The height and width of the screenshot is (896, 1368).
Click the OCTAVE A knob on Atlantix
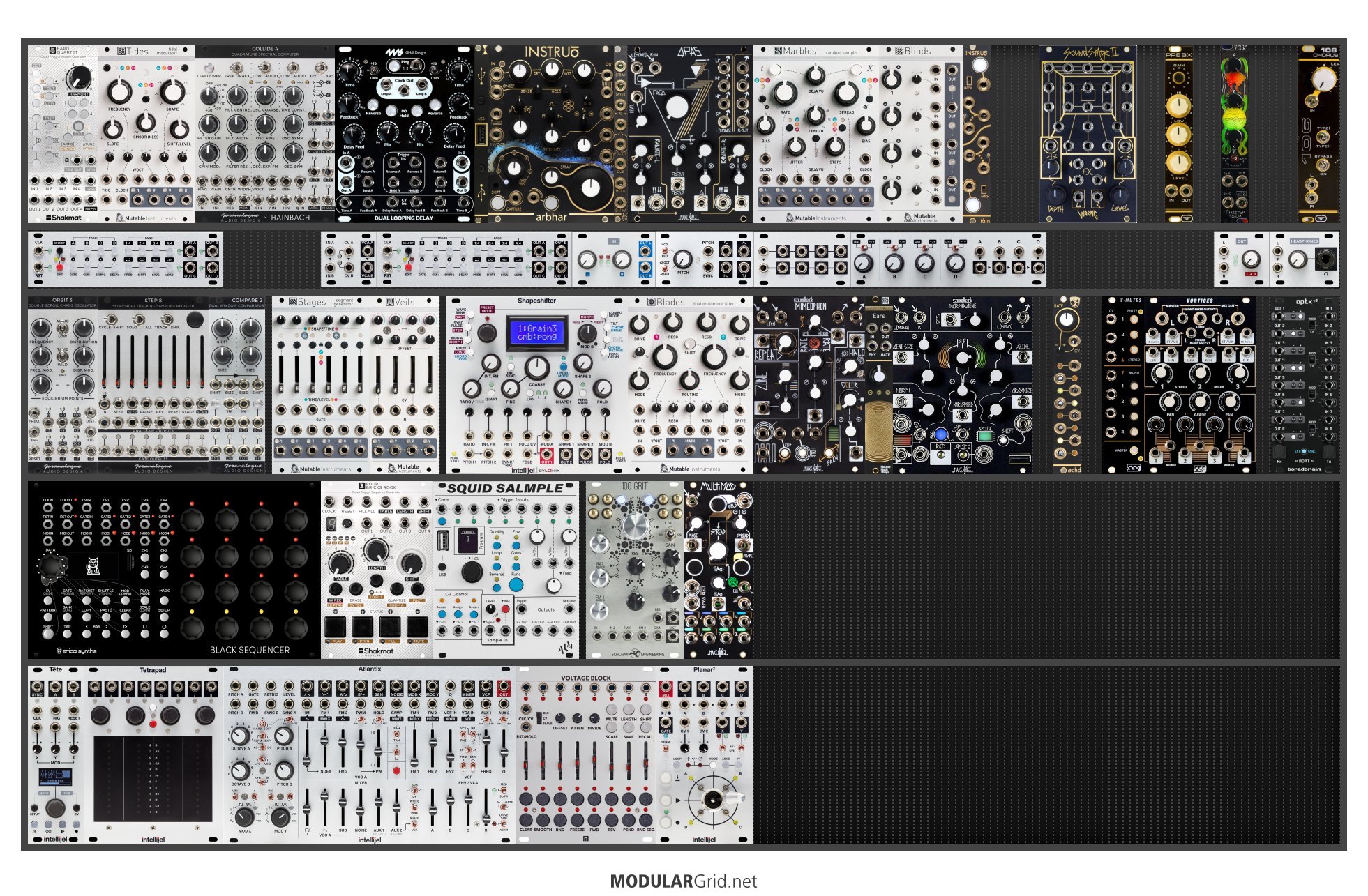click(240, 736)
